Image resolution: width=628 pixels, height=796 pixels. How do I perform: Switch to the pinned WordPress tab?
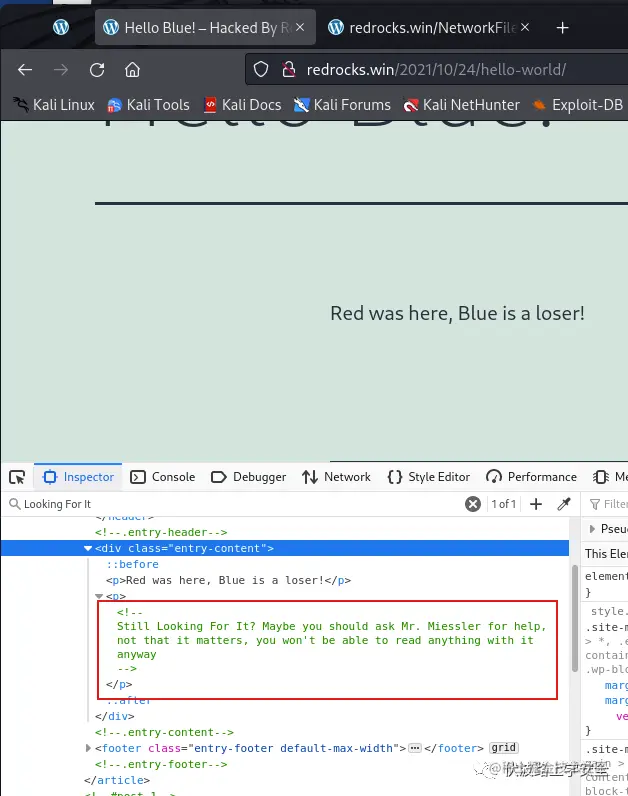click(61, 27)
